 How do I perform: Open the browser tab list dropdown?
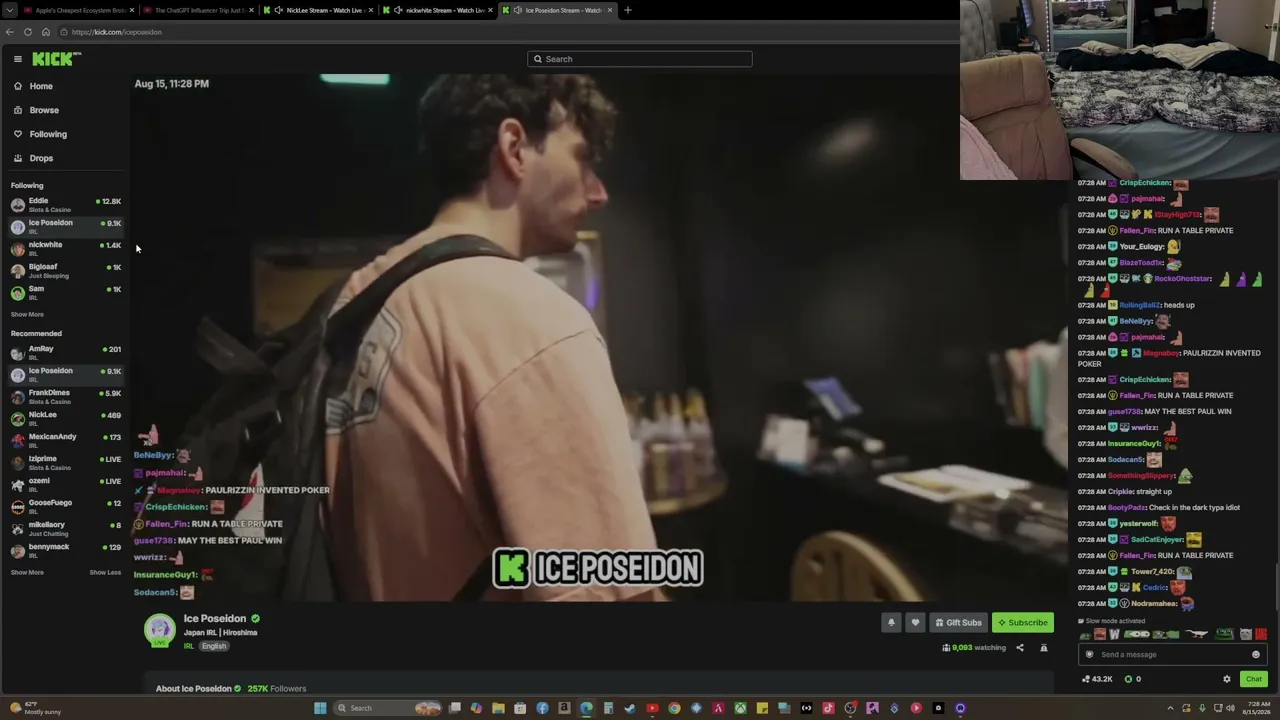[10, 10]
